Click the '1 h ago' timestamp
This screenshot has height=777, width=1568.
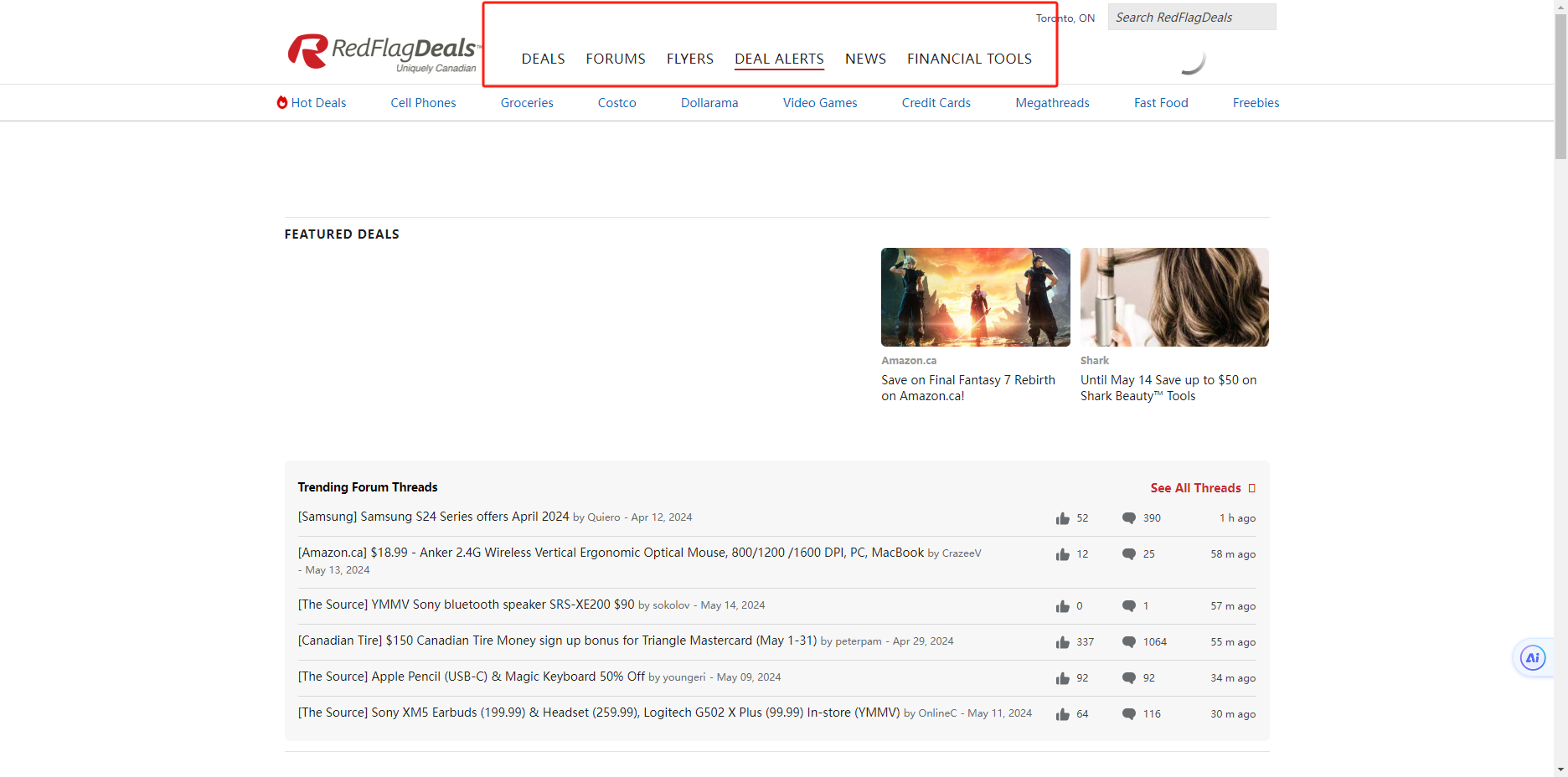pos(1237,518)
